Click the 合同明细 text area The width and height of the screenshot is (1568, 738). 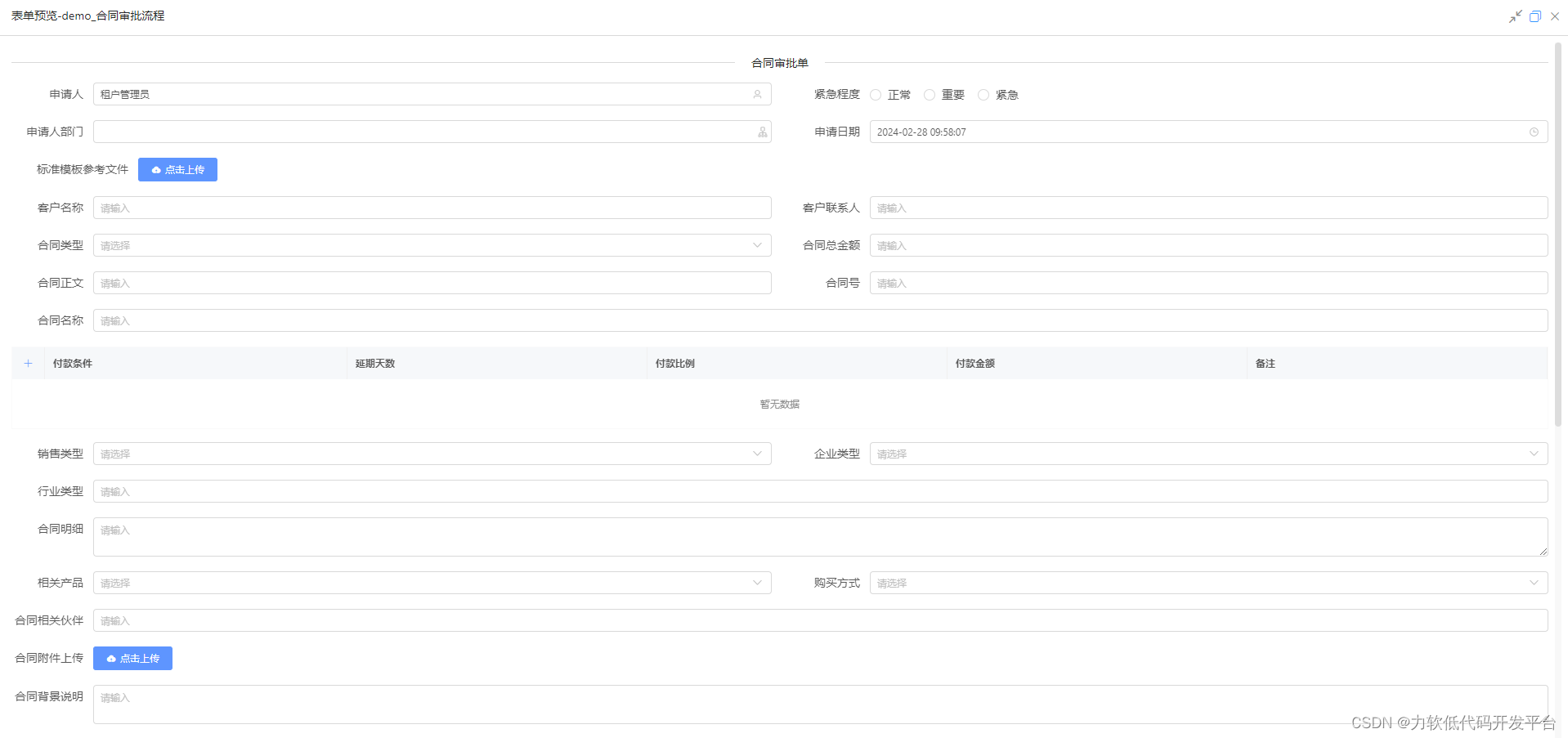pos(820,537)
